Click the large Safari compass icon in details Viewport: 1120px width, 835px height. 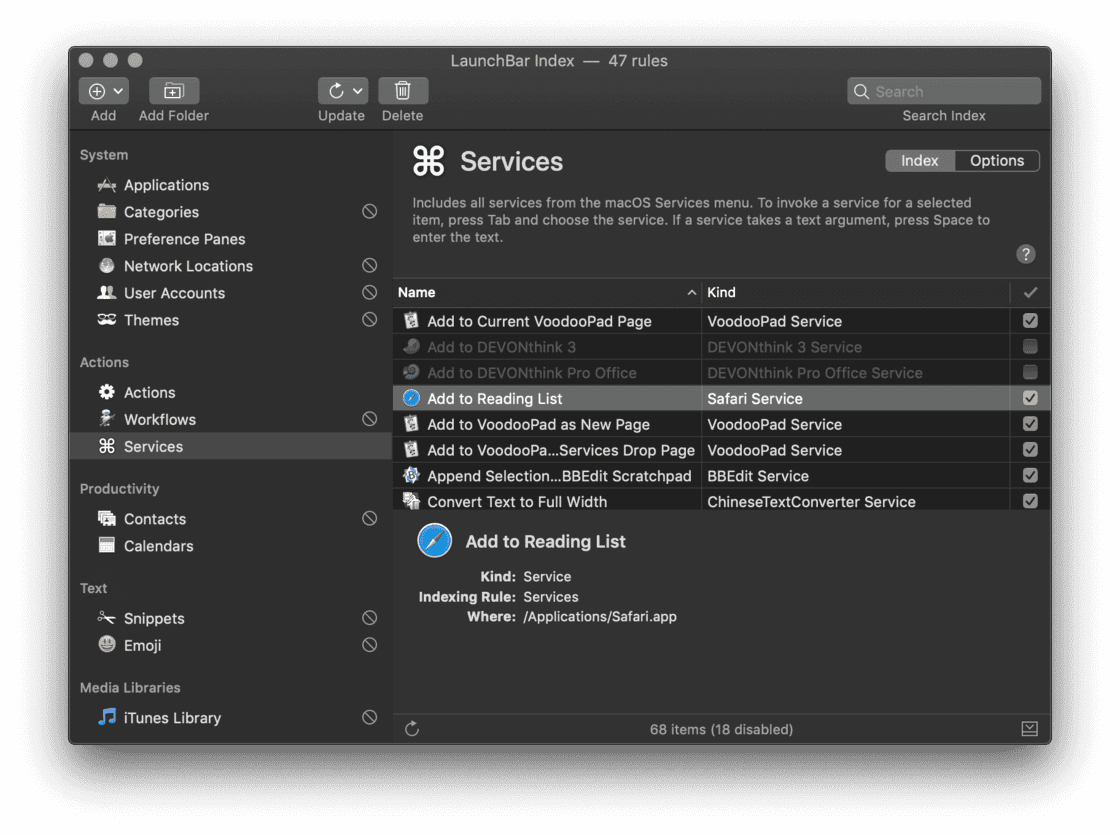(x=434, y=540)
